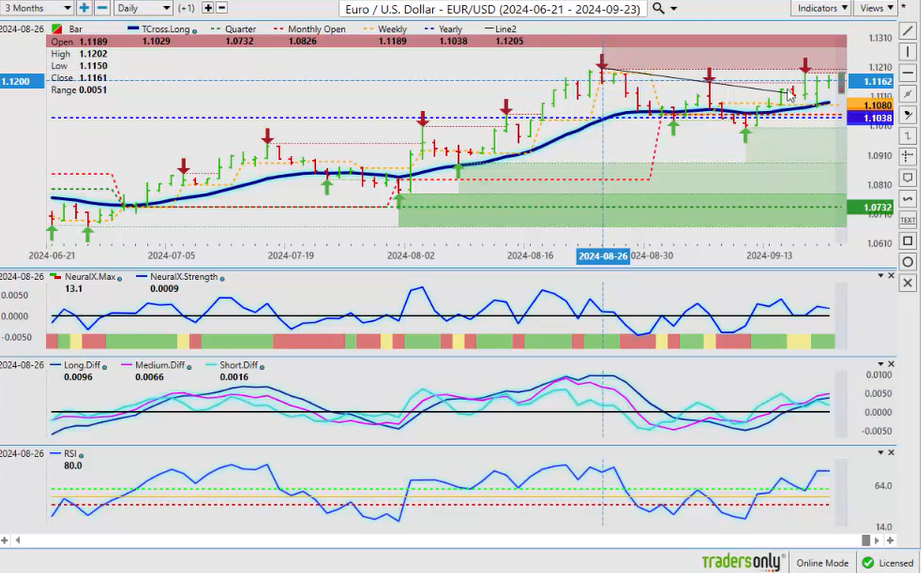This screenshot has height=573, width=921.
Task: Open NeuralX.Strength settings dot
Action: tap(222, 278)
